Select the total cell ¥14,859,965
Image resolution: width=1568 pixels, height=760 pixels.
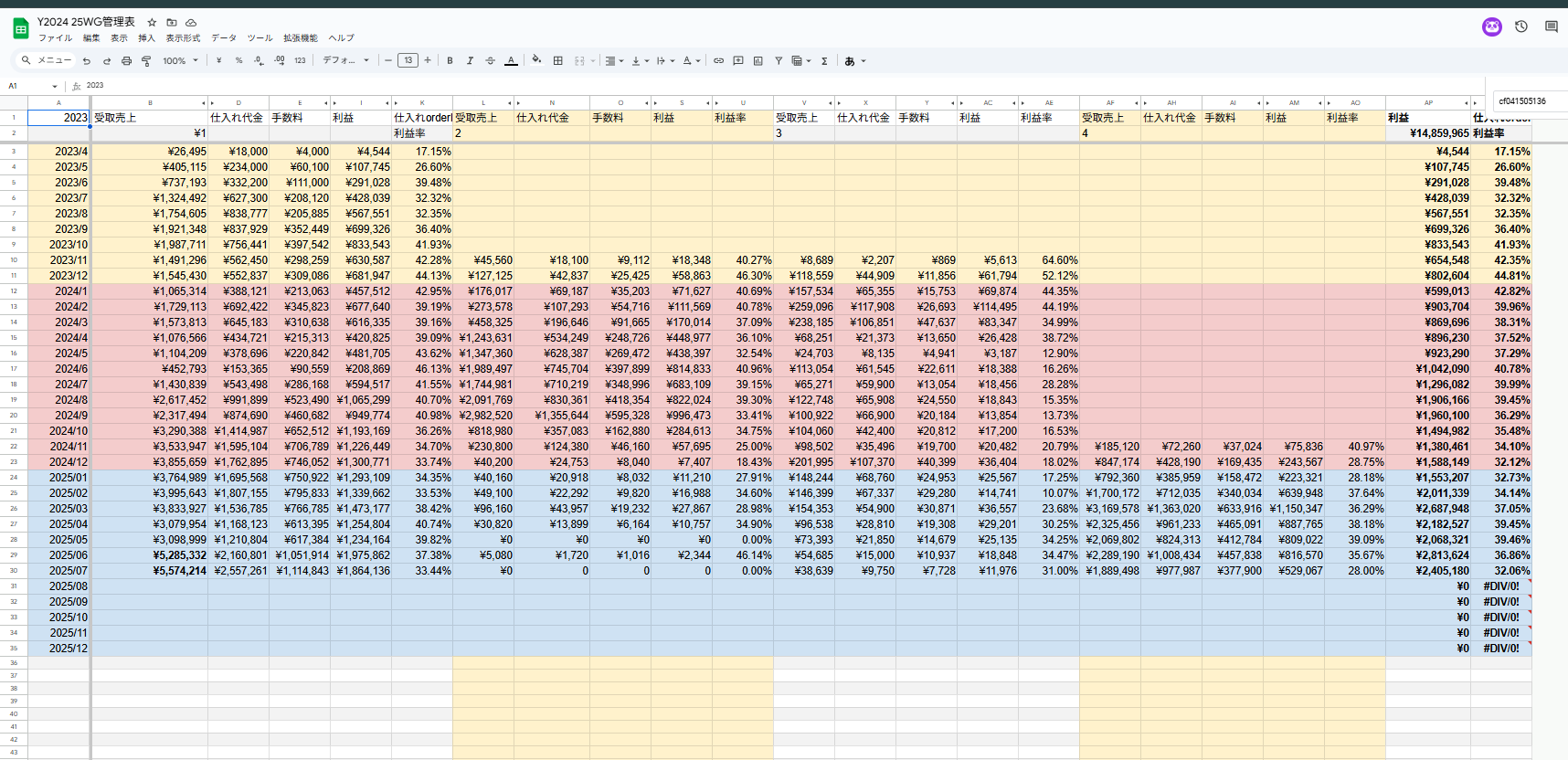(x=1428, y=133)
